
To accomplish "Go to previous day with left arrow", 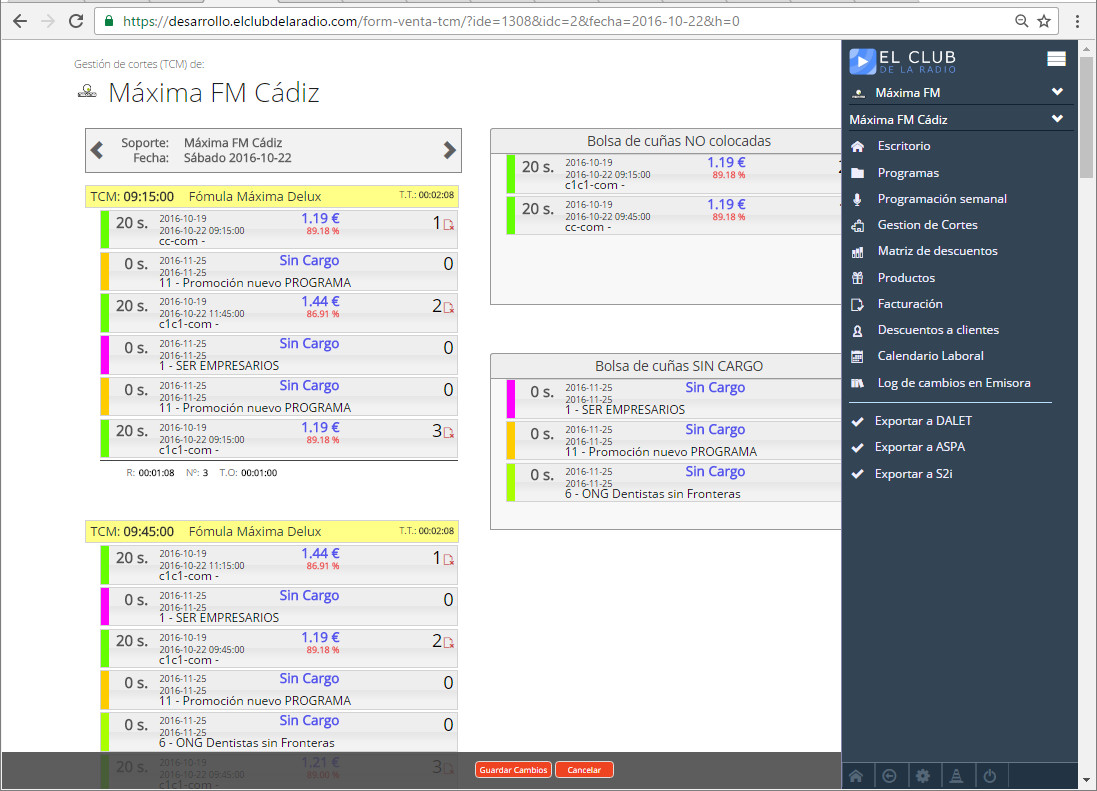I will pyautogui.click(x=97, y=150).
